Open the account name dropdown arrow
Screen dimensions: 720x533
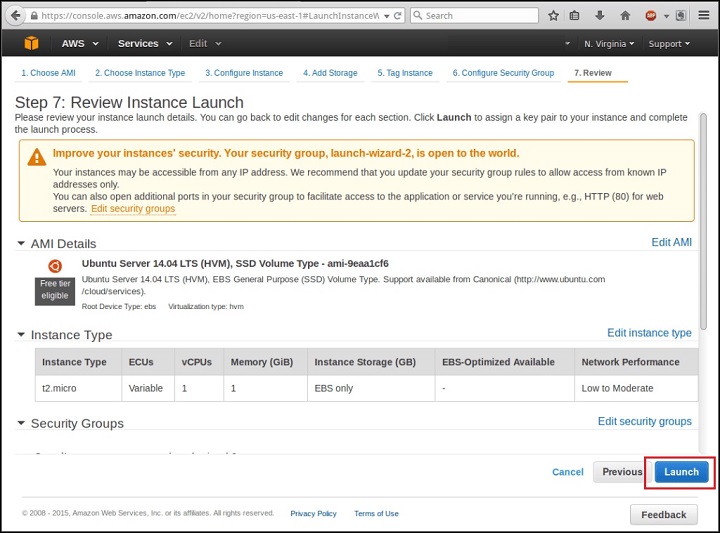[x=568, y=44]
